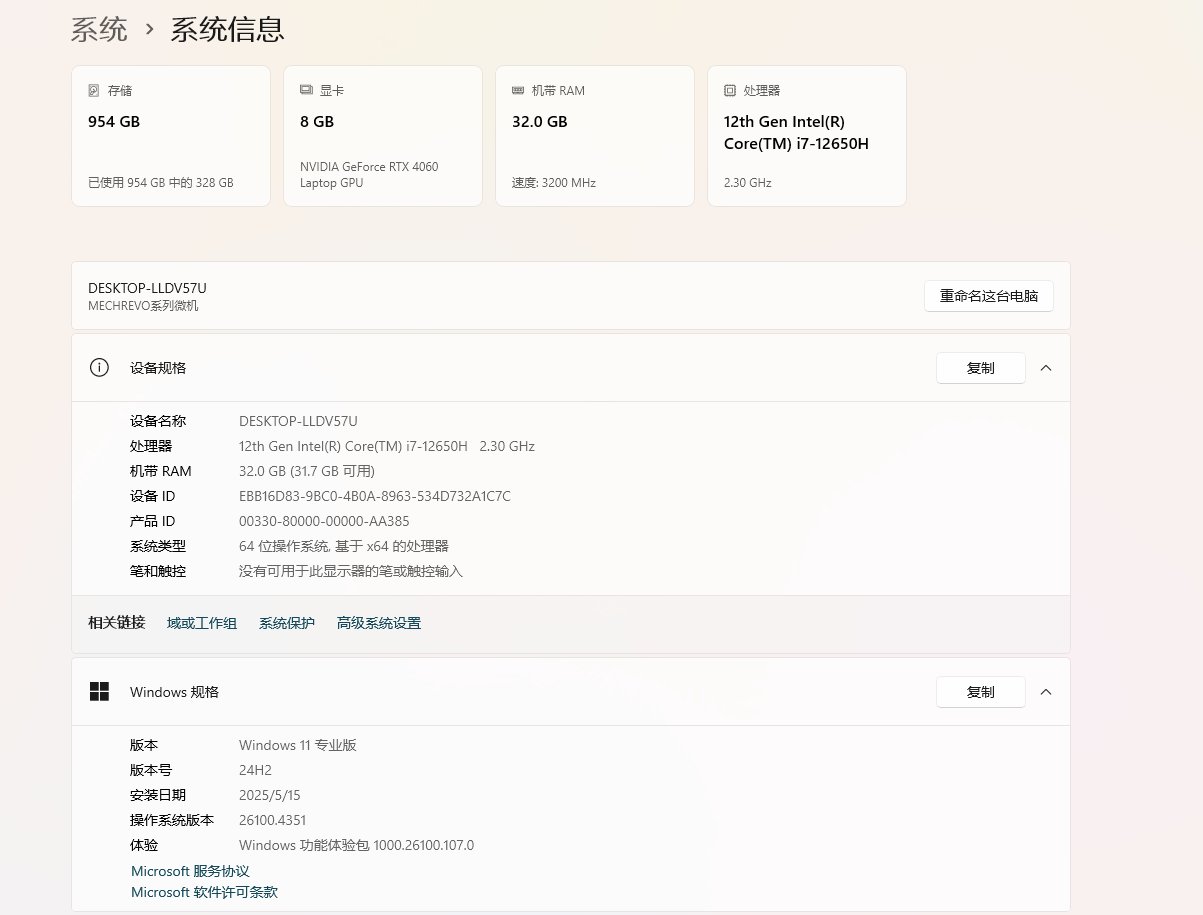Copy device specs with the 设备规格 复制 button
Screen dimensions: 1203x915
point(981,368)
